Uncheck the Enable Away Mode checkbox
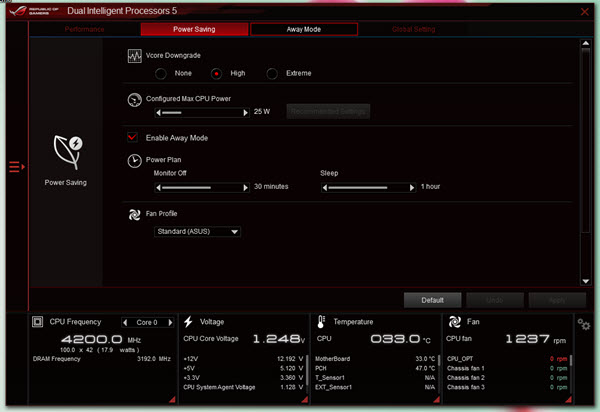Screen dimensions: 600x412 (x=132, y=137)
